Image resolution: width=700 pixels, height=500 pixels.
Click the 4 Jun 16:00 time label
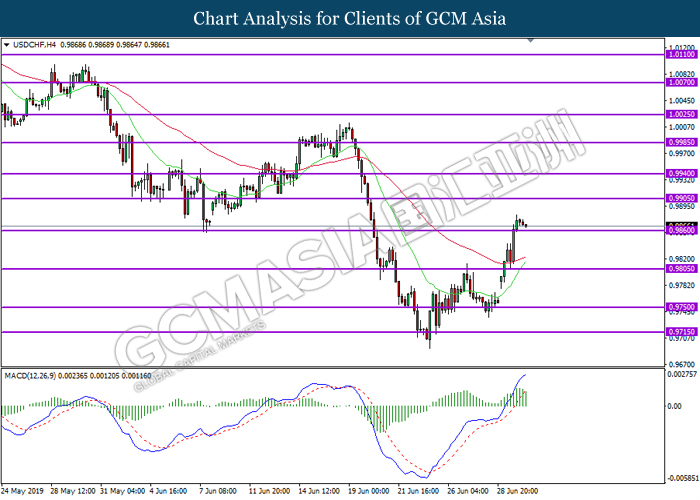168,491
